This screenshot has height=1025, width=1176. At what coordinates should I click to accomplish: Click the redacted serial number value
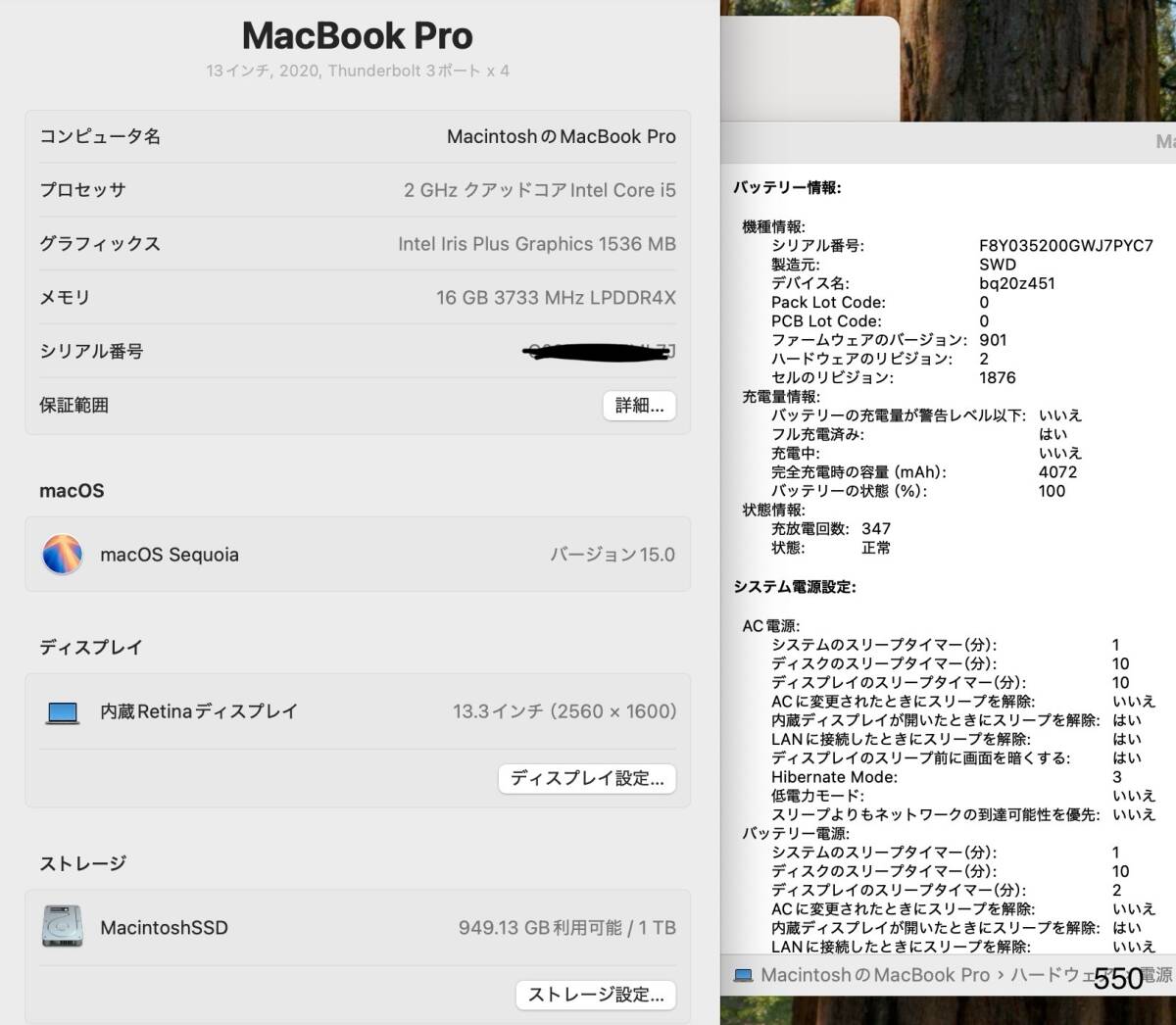(x=600, y=351)
